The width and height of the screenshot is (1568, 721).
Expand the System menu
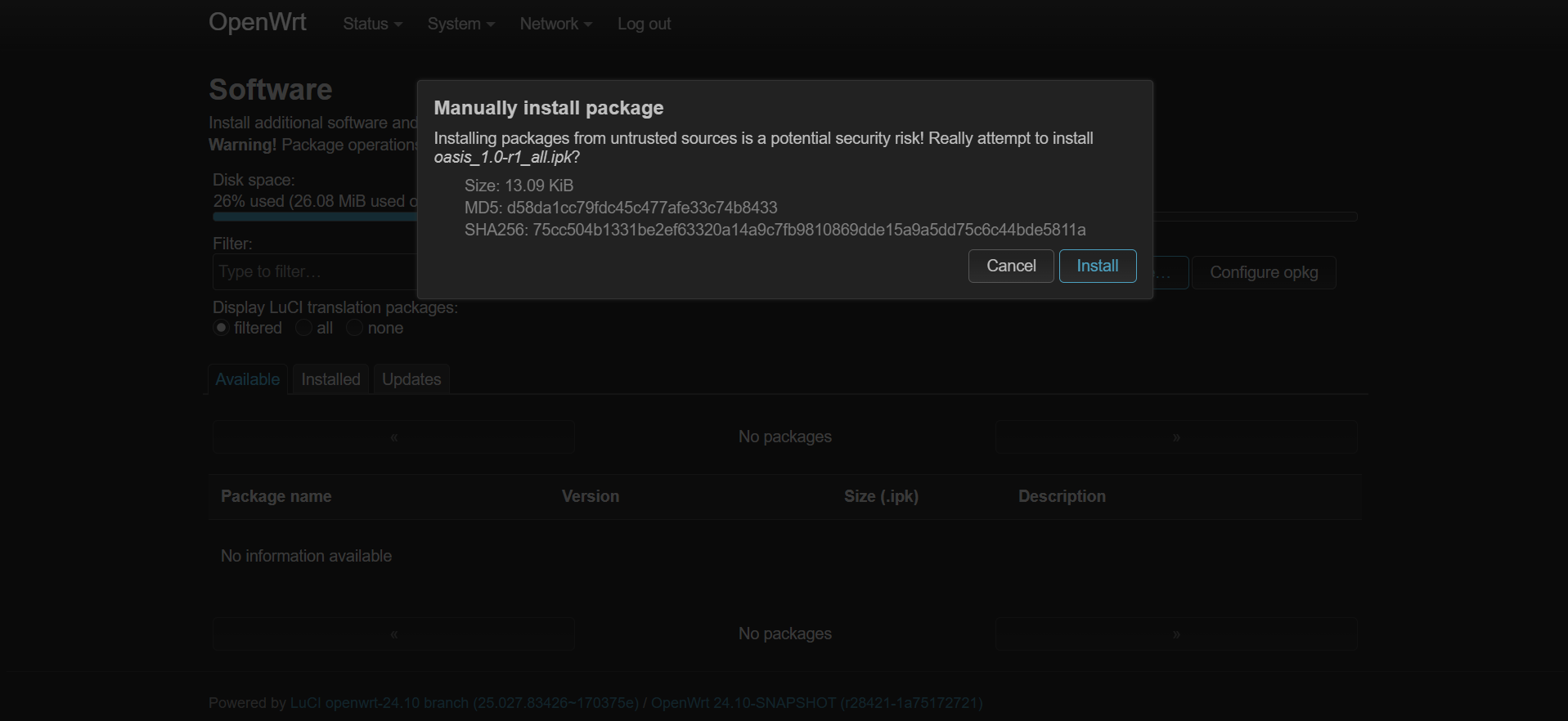click(461, 24)
